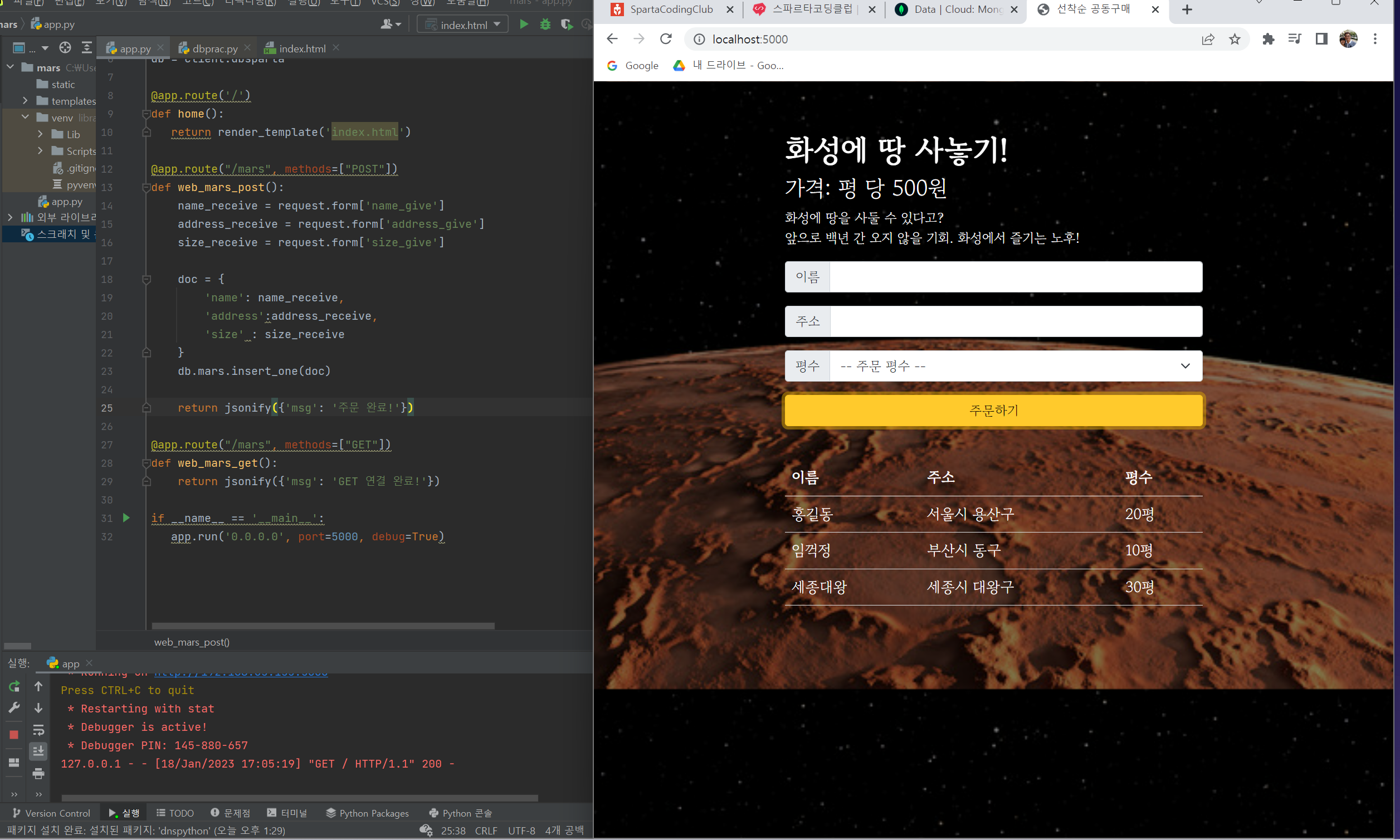Collapse the venv folder
The height and width of the screenshot is (840, 1400).
[25, 116]
